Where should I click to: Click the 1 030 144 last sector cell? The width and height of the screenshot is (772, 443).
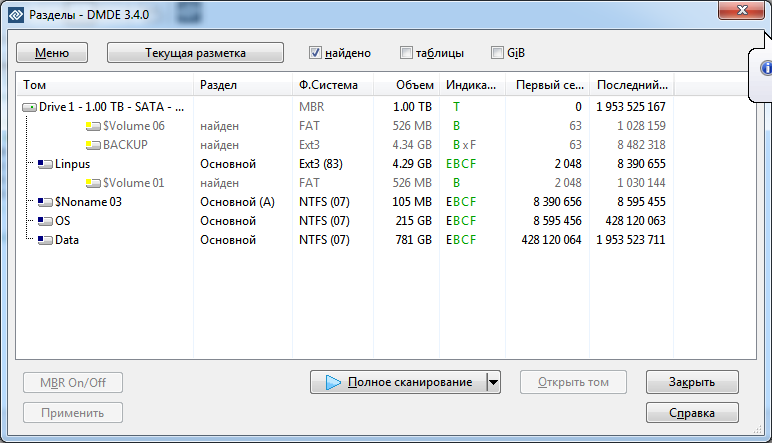tap(641, 183)
